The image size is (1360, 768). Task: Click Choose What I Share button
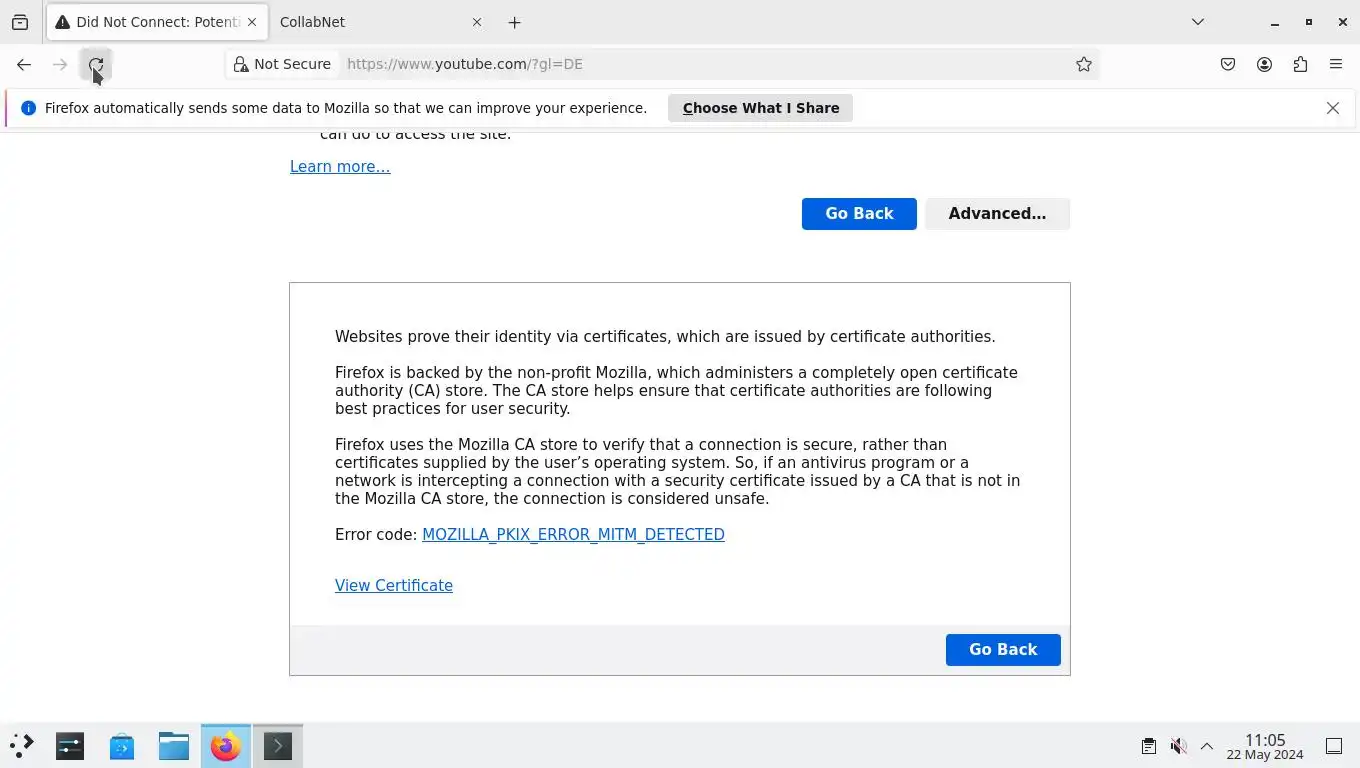click(x=760, y=108)
